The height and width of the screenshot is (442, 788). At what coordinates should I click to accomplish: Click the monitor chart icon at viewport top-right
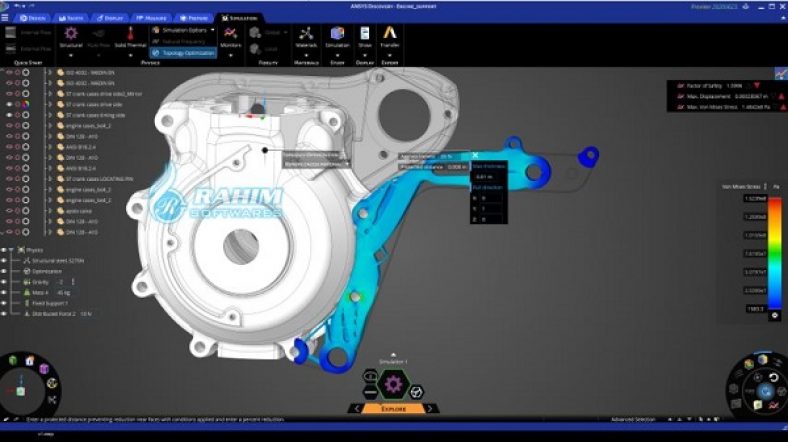point(780,74)
